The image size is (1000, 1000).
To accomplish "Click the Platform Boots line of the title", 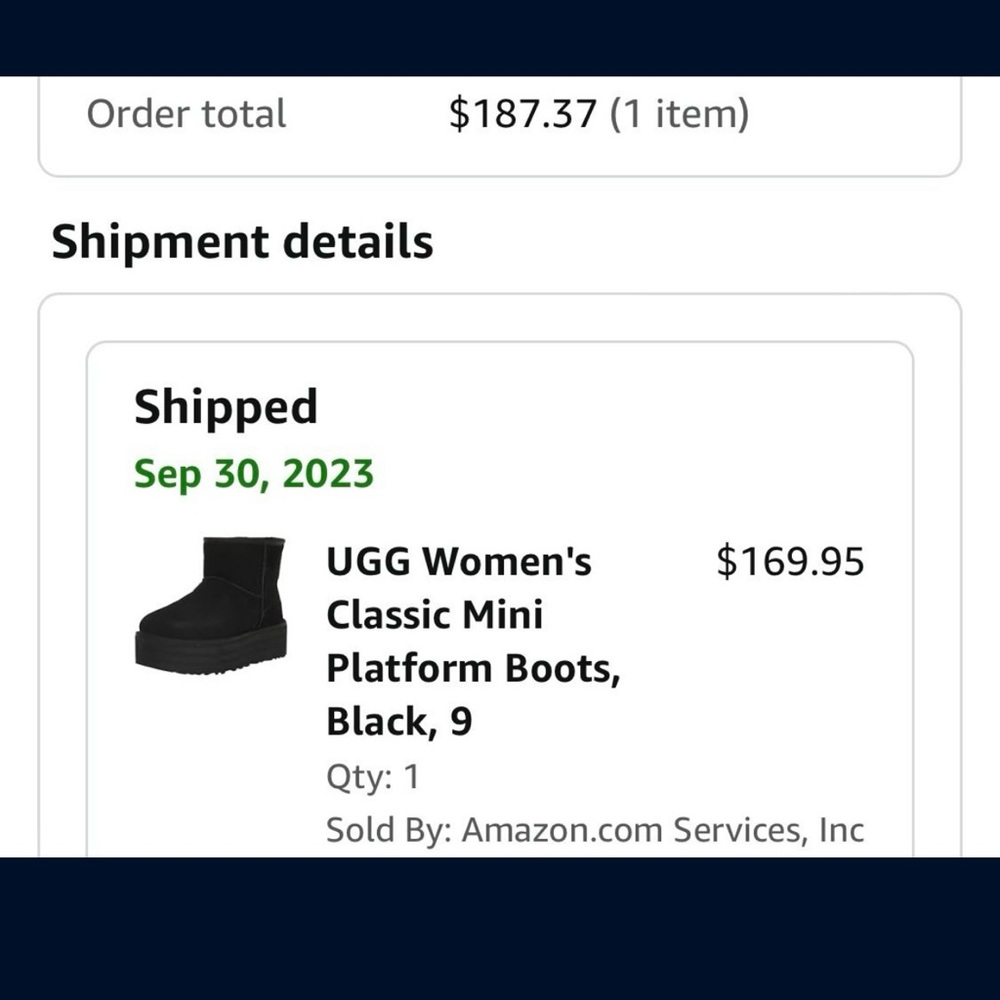I will 472,667.
